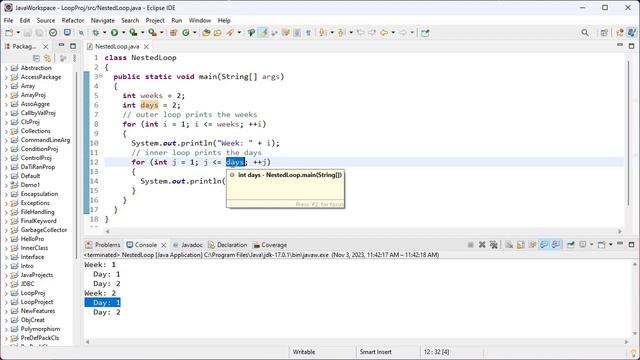Select the HelloPro project
Image resolution: width=640 pixels, height=360 pixels.
32,239
